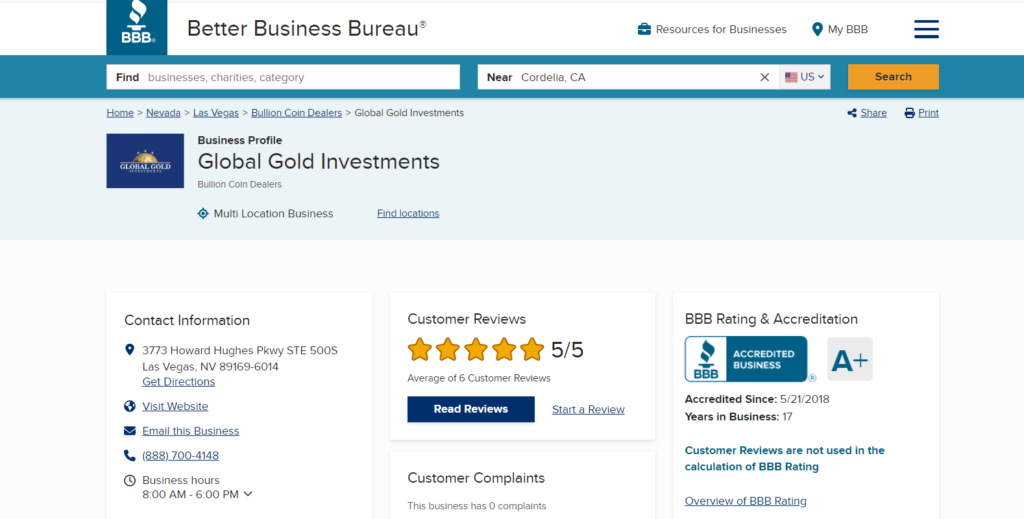Click the Print link
The image size is (1024, 519).
point(929,113)
